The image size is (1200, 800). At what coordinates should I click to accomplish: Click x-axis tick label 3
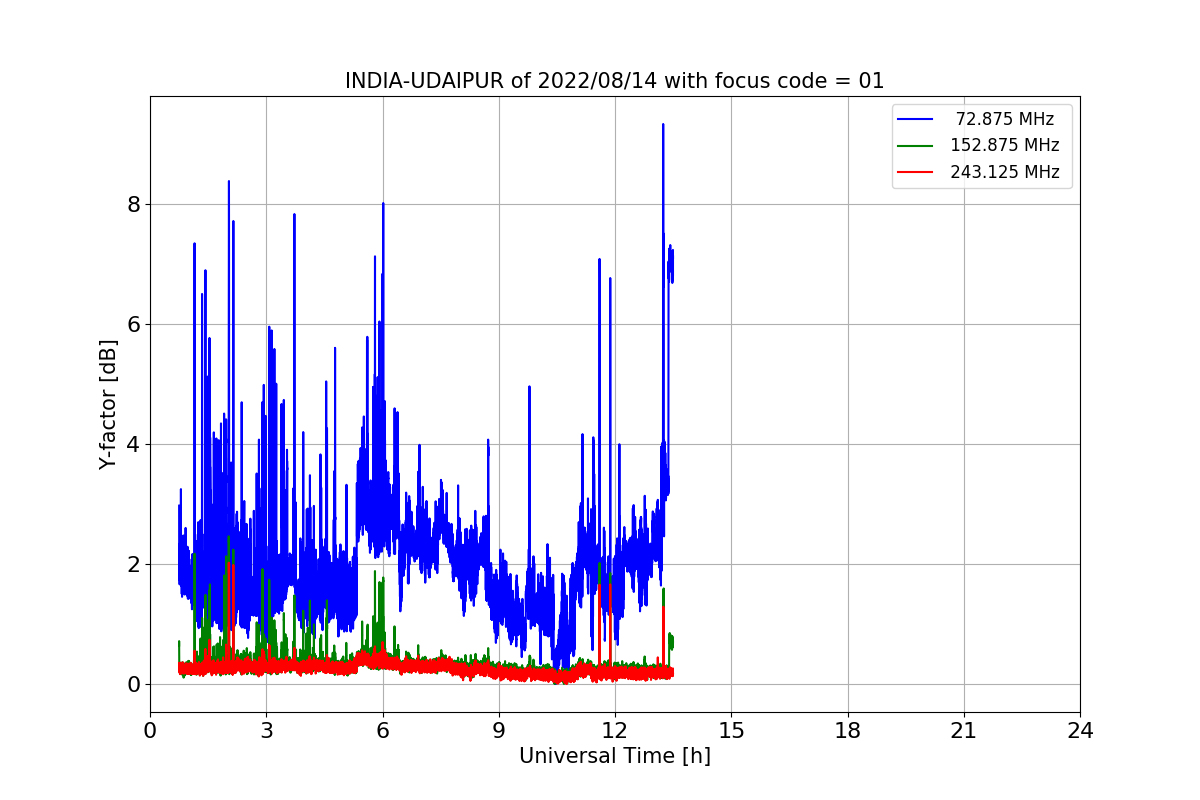click(266, 731)
